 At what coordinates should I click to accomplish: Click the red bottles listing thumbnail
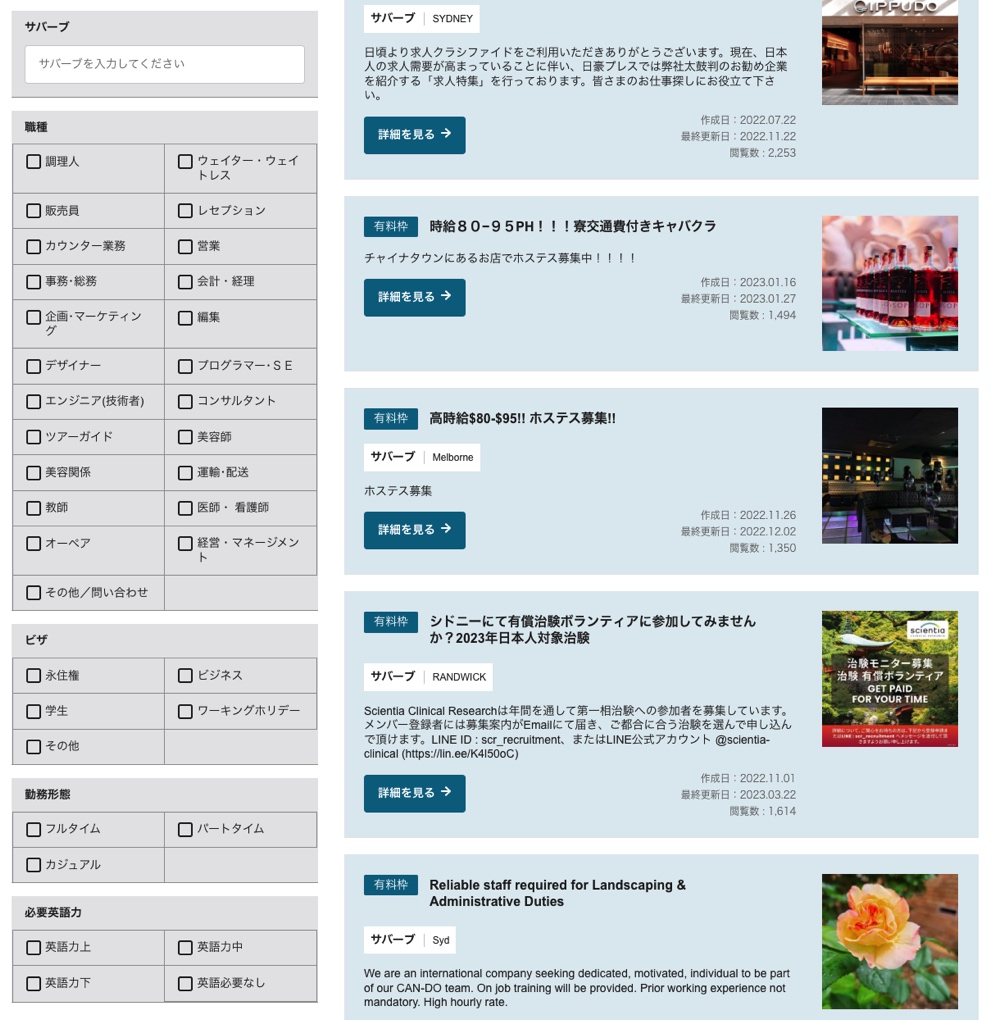click(889, 283)
